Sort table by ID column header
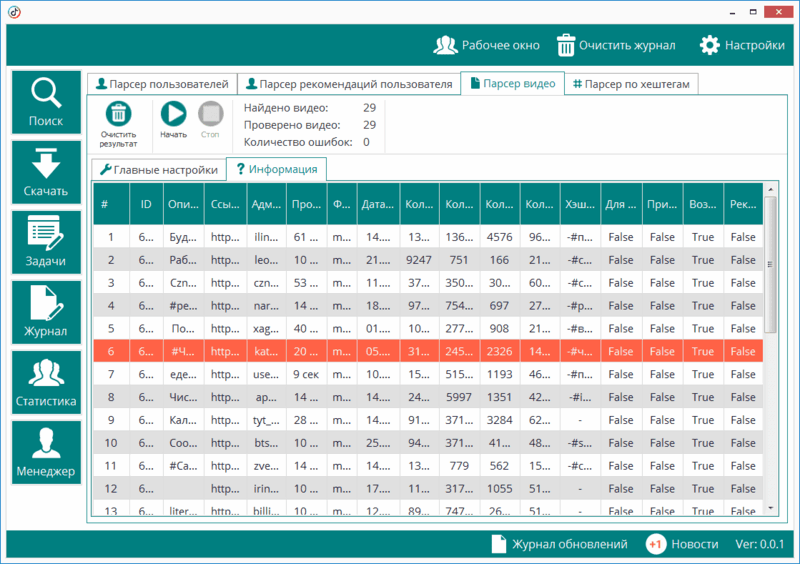Viewport: 800px width, 564px height. pos(146,205)
